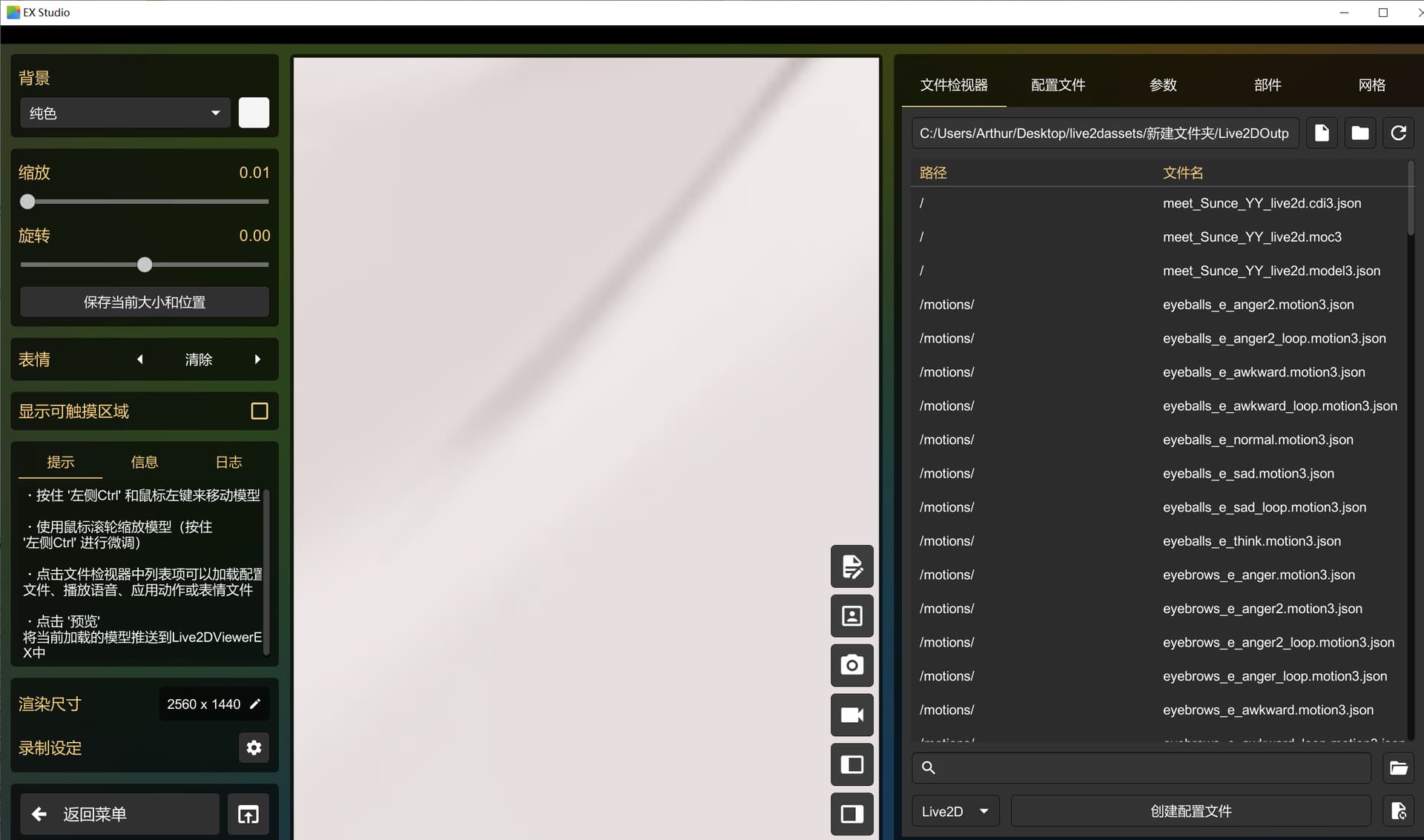The width and height of the screenshot is (1424, 840).
Task: Click the portrait frame icon
Action: [851, 616]
